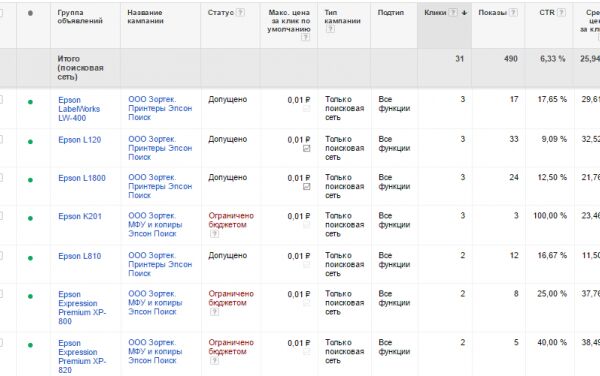Open ad group Epson L810
600x376 pixels.
[x=80, y=256]
